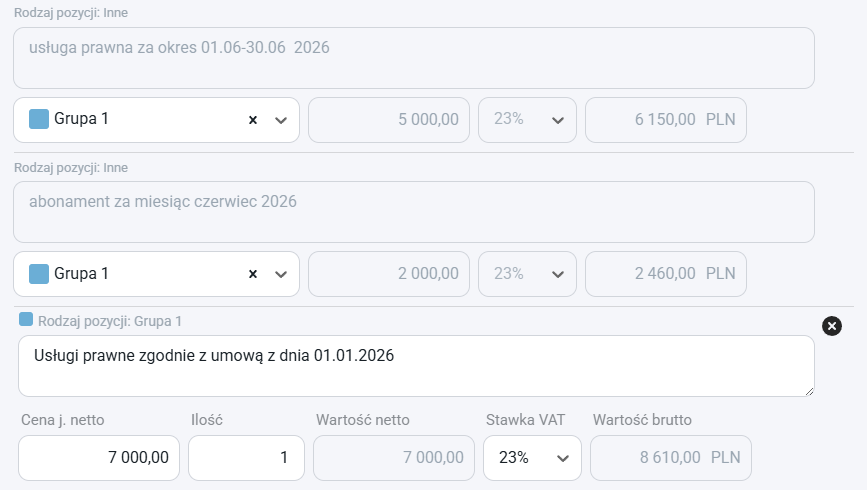Edit the Cena j. netto field 7 000,00
Screen dimensions: 867x490
point(99,458)
